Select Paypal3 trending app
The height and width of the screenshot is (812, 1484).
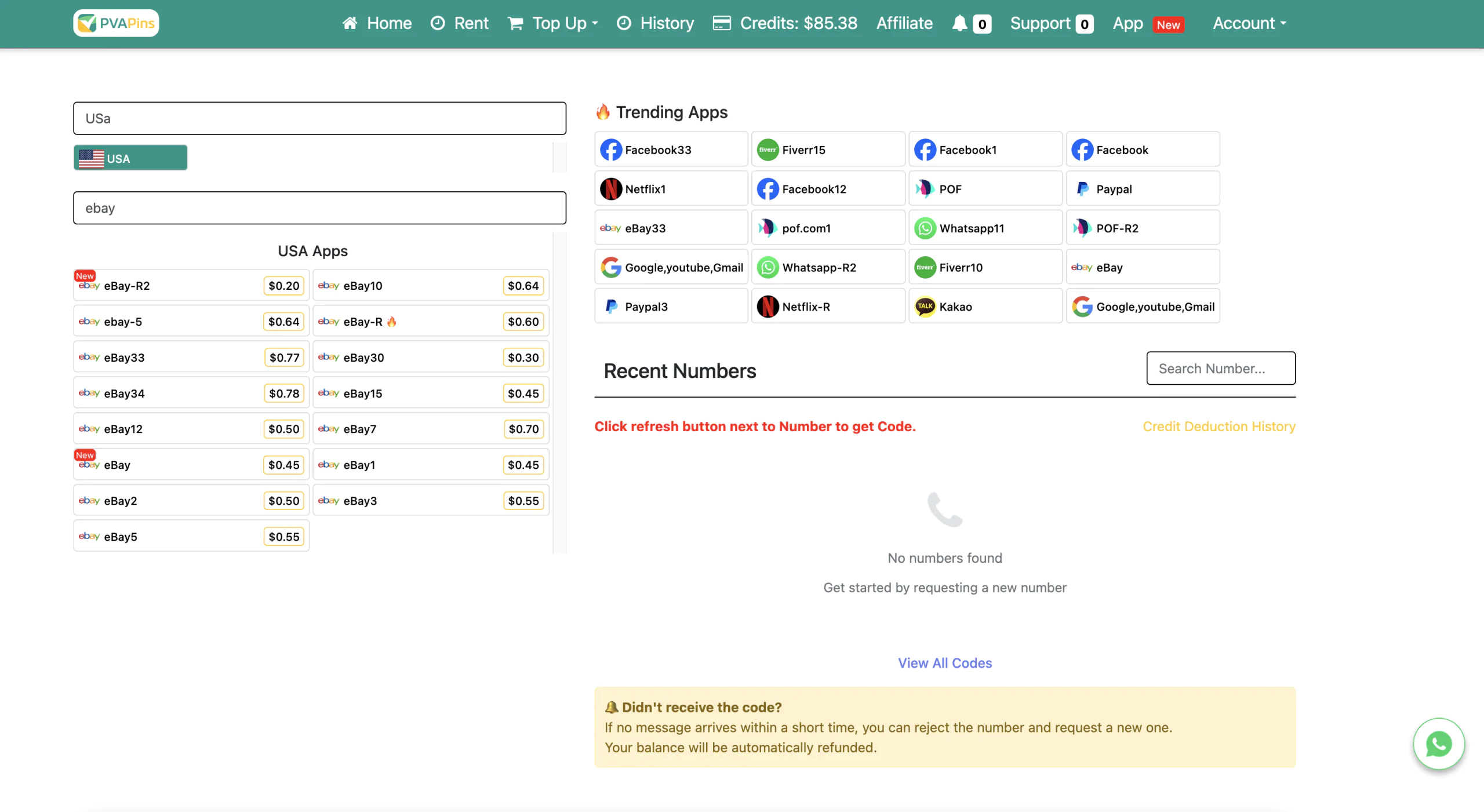(671, 307)
